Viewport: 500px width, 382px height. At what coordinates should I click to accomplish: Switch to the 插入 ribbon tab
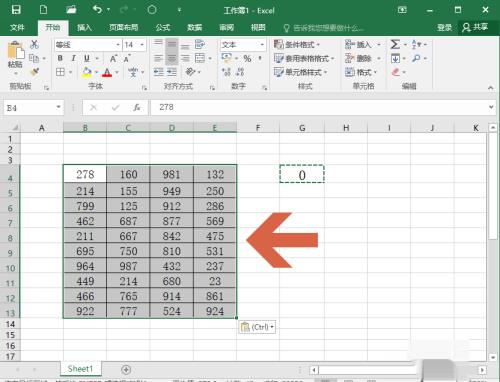[84, 27]
